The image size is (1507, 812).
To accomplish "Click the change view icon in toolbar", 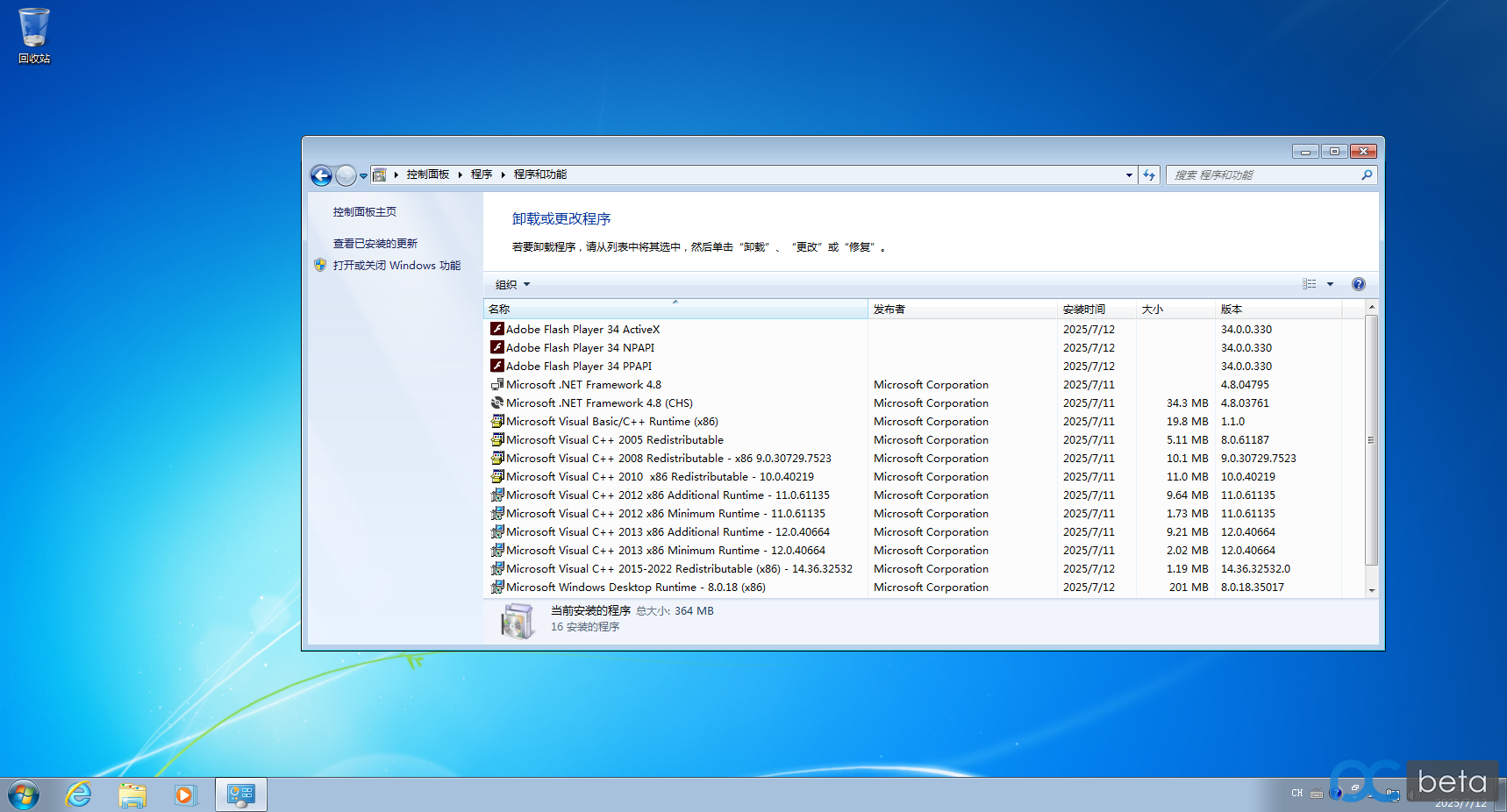I will 1309,284.
